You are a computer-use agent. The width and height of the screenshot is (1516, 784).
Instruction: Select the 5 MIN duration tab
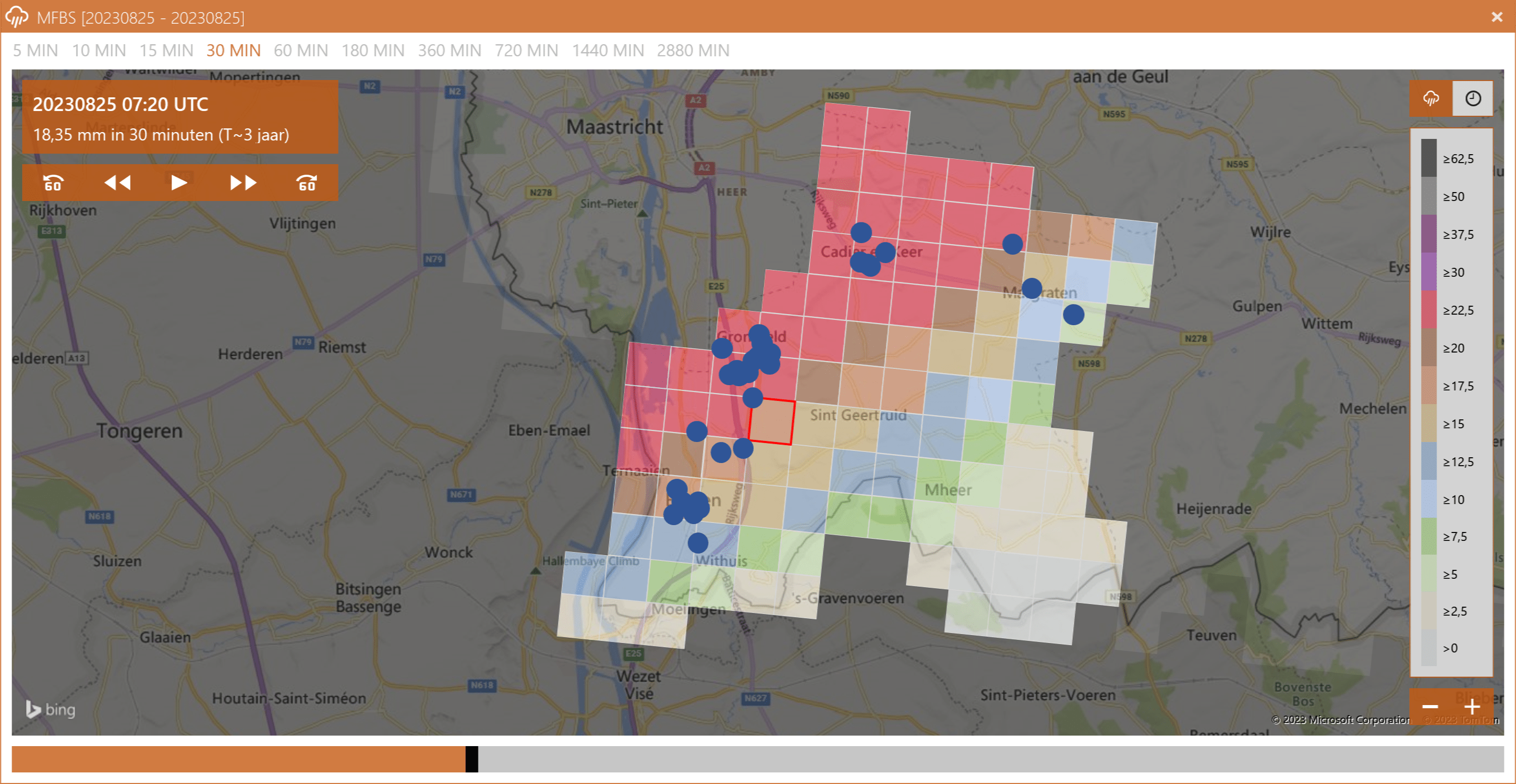[35, 51]
